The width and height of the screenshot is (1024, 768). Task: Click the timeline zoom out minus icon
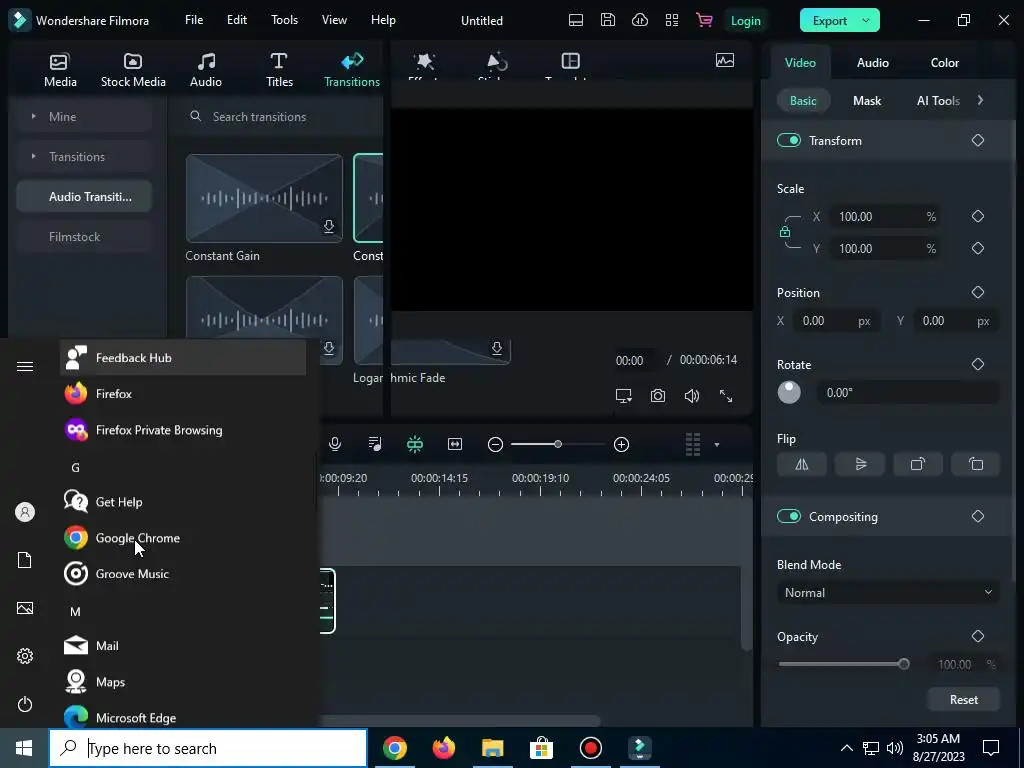pyautogui.click(x=495, y=444)
